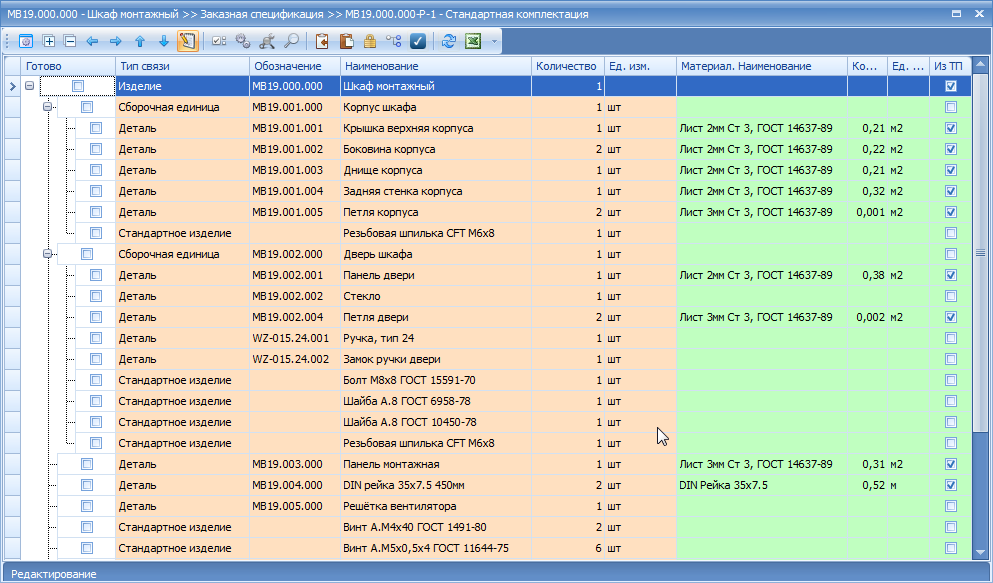993x583 pixels.
Task: Collapse the Шкаф монтажный root node
Action: click(x=29, y=85)
